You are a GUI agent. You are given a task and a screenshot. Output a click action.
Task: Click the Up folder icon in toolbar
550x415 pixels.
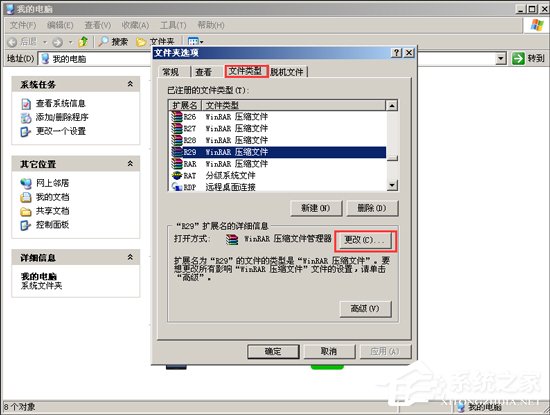click(x=83, y=42)
